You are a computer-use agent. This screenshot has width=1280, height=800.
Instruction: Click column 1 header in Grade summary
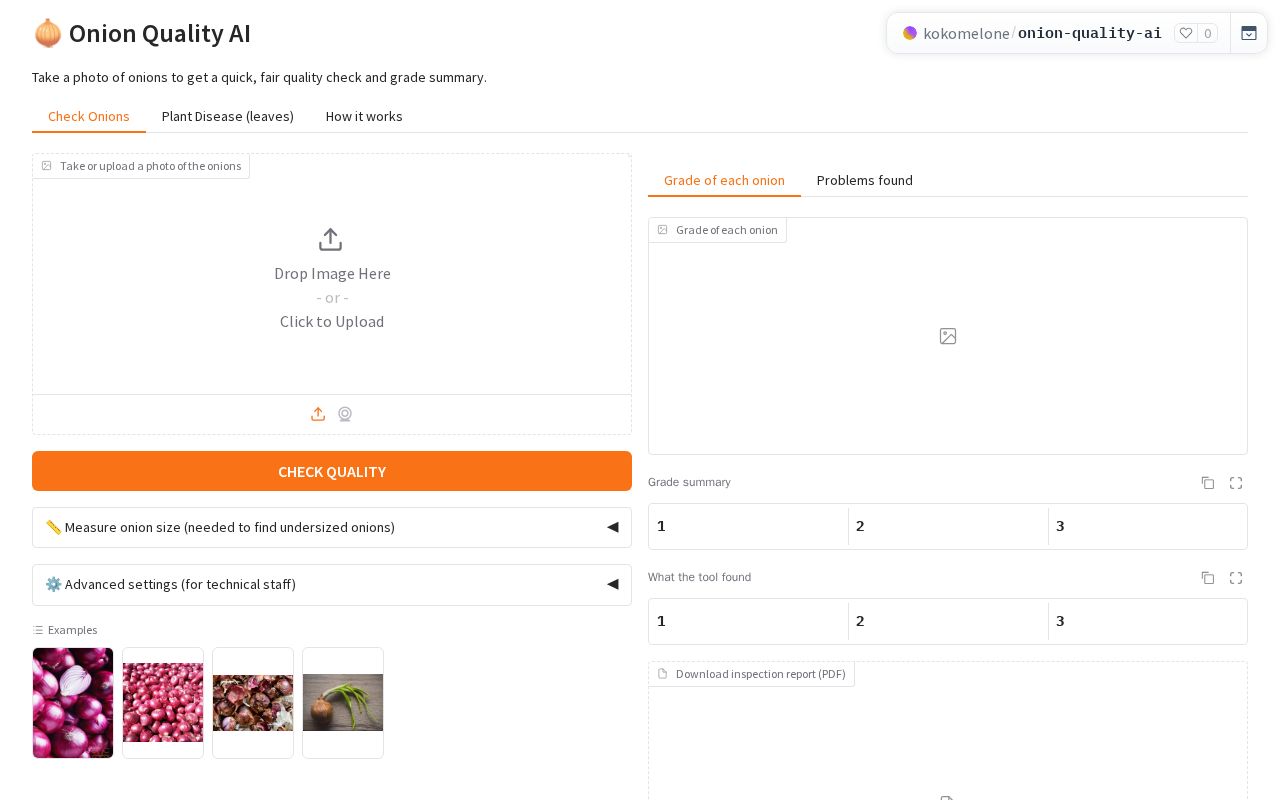click(748, 526)
